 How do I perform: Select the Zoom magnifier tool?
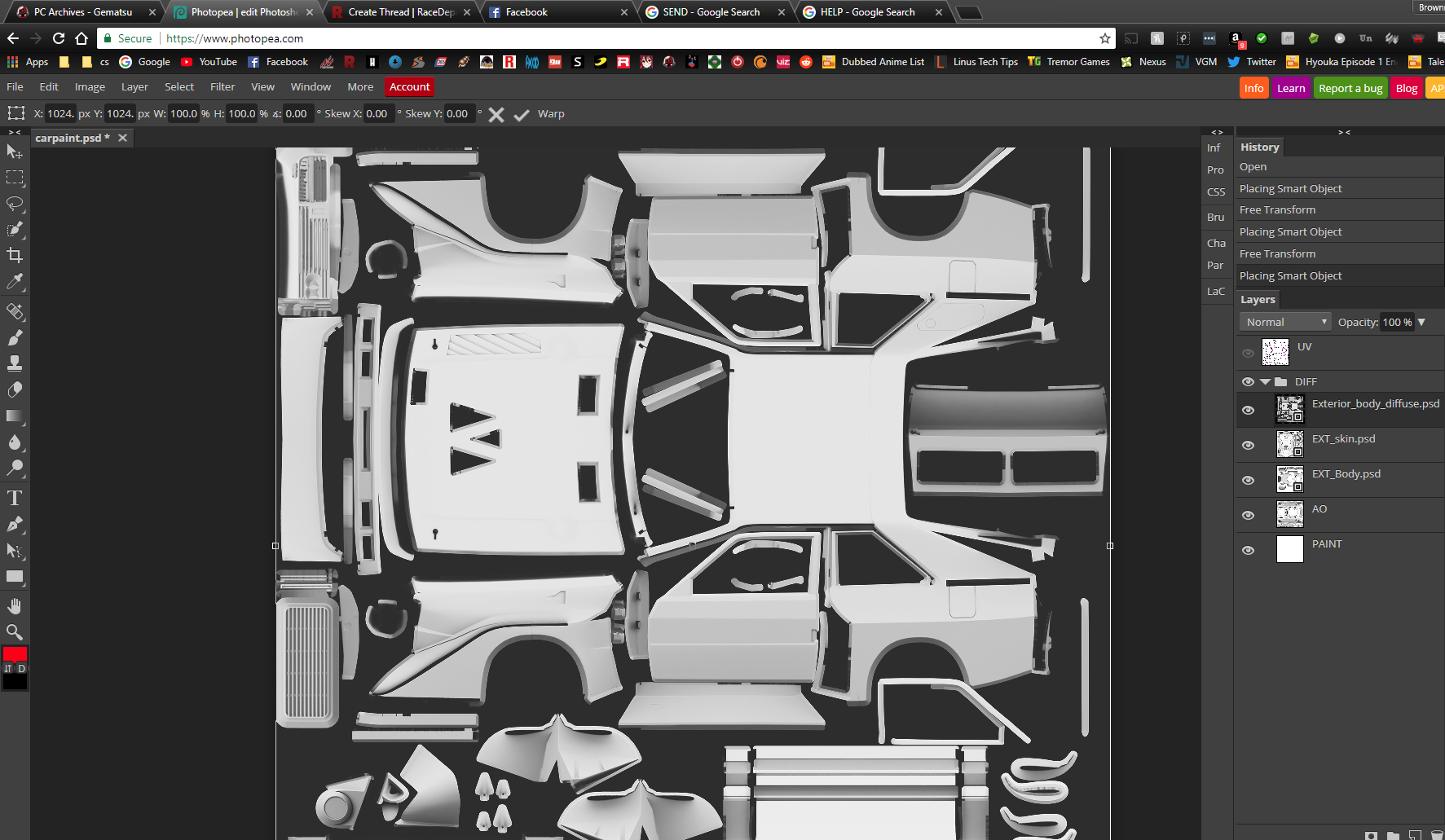(x=15, y=632)
